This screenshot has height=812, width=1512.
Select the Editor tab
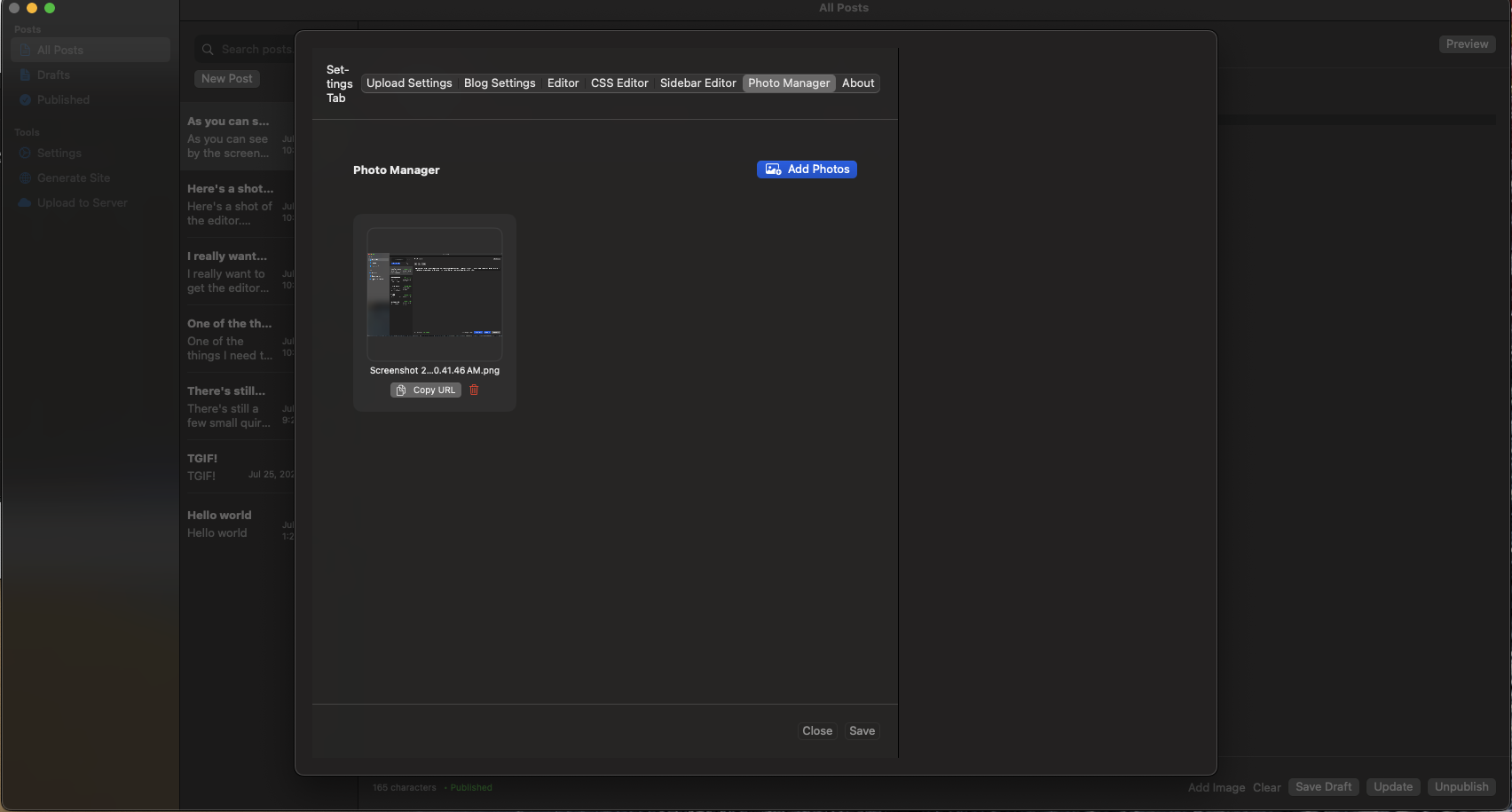pos(563,83)
